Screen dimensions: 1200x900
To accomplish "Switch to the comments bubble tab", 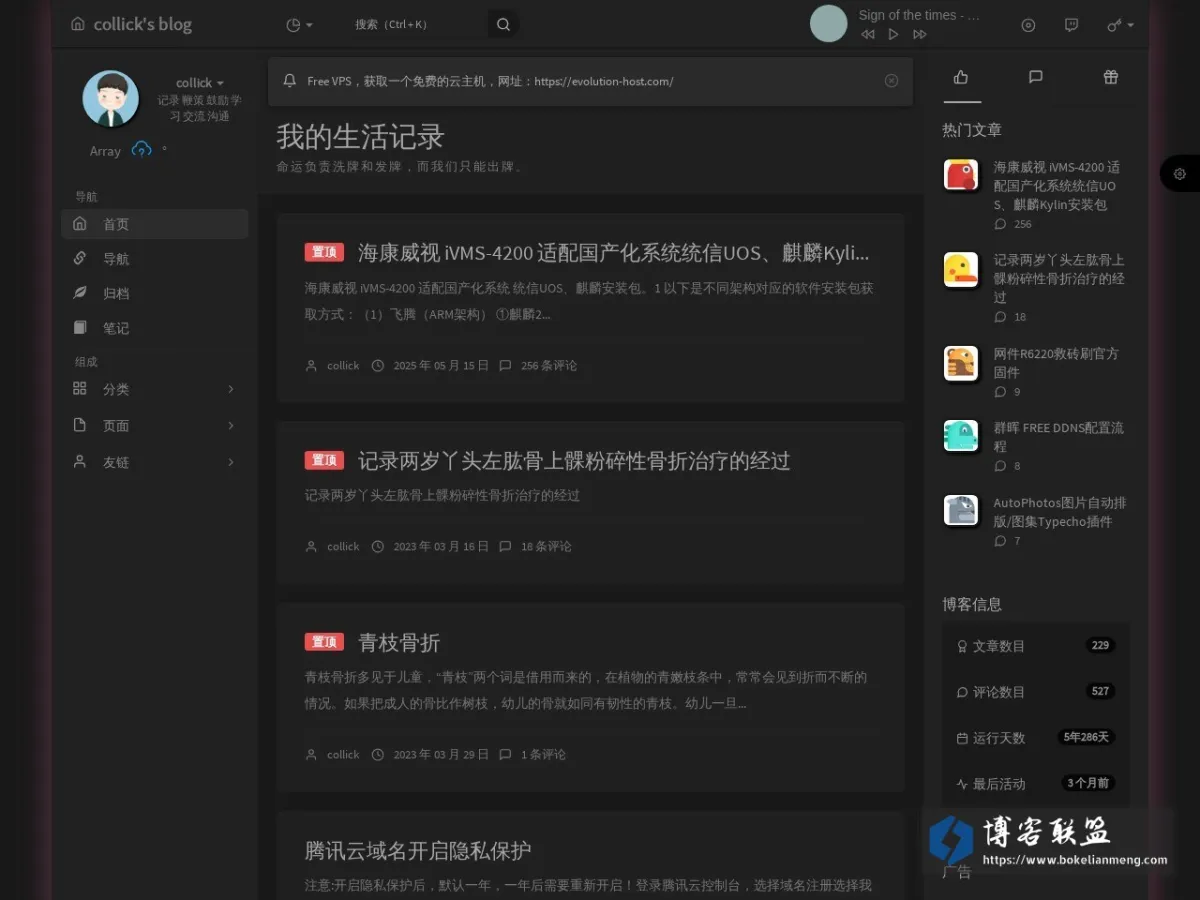I will pyautogui.click(x=1036, y=77).
